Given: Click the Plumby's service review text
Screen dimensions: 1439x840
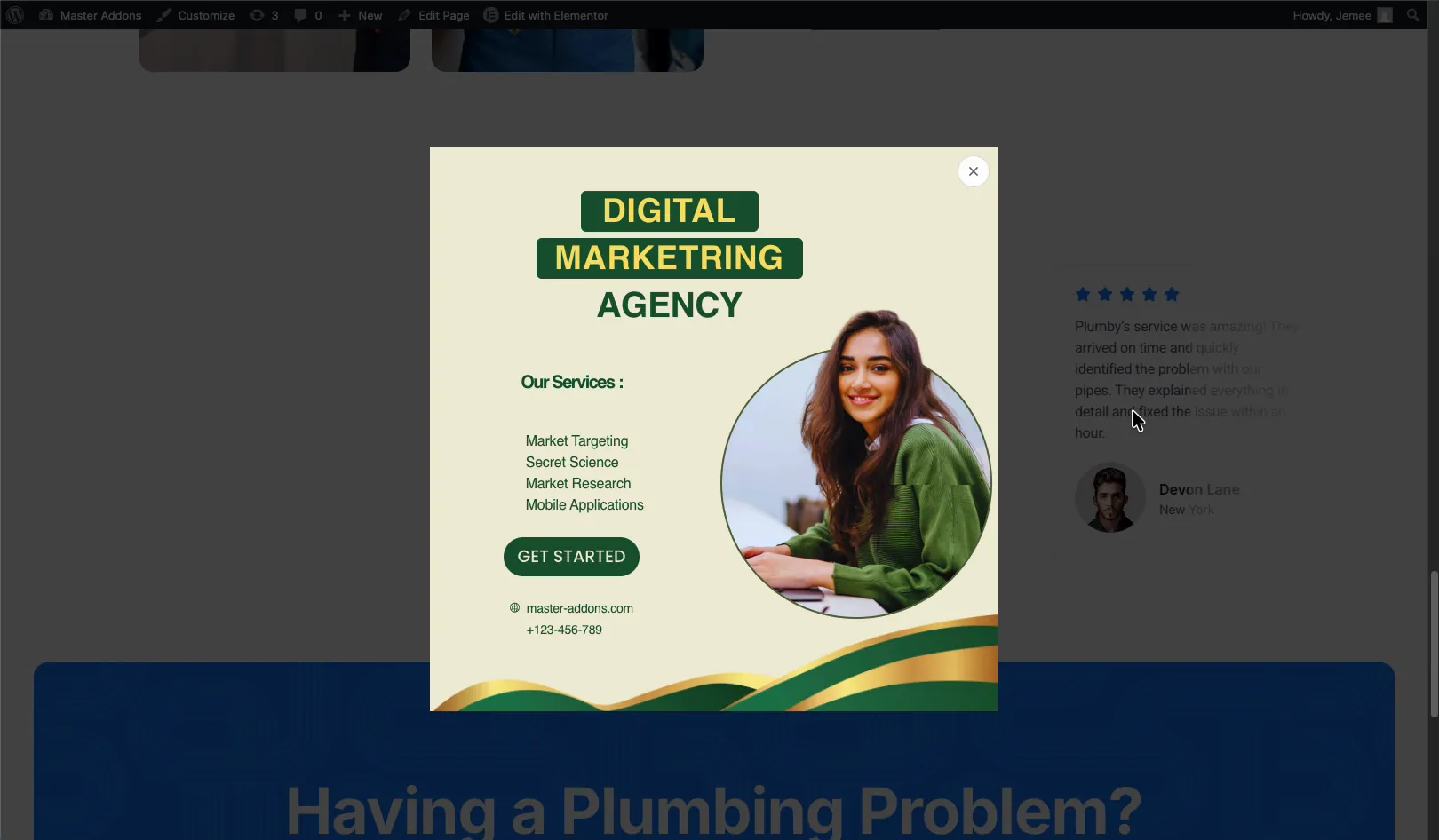Looking at the screenshot, I should (x=1186, y=379).
